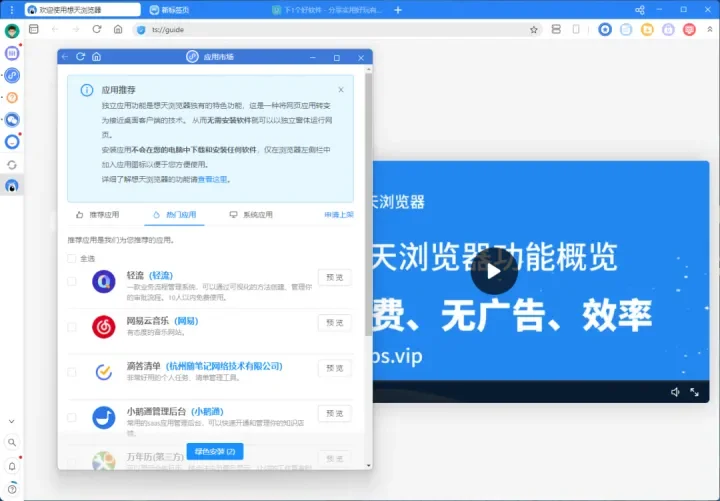Expand the video to fullscreen

(694, 392)
